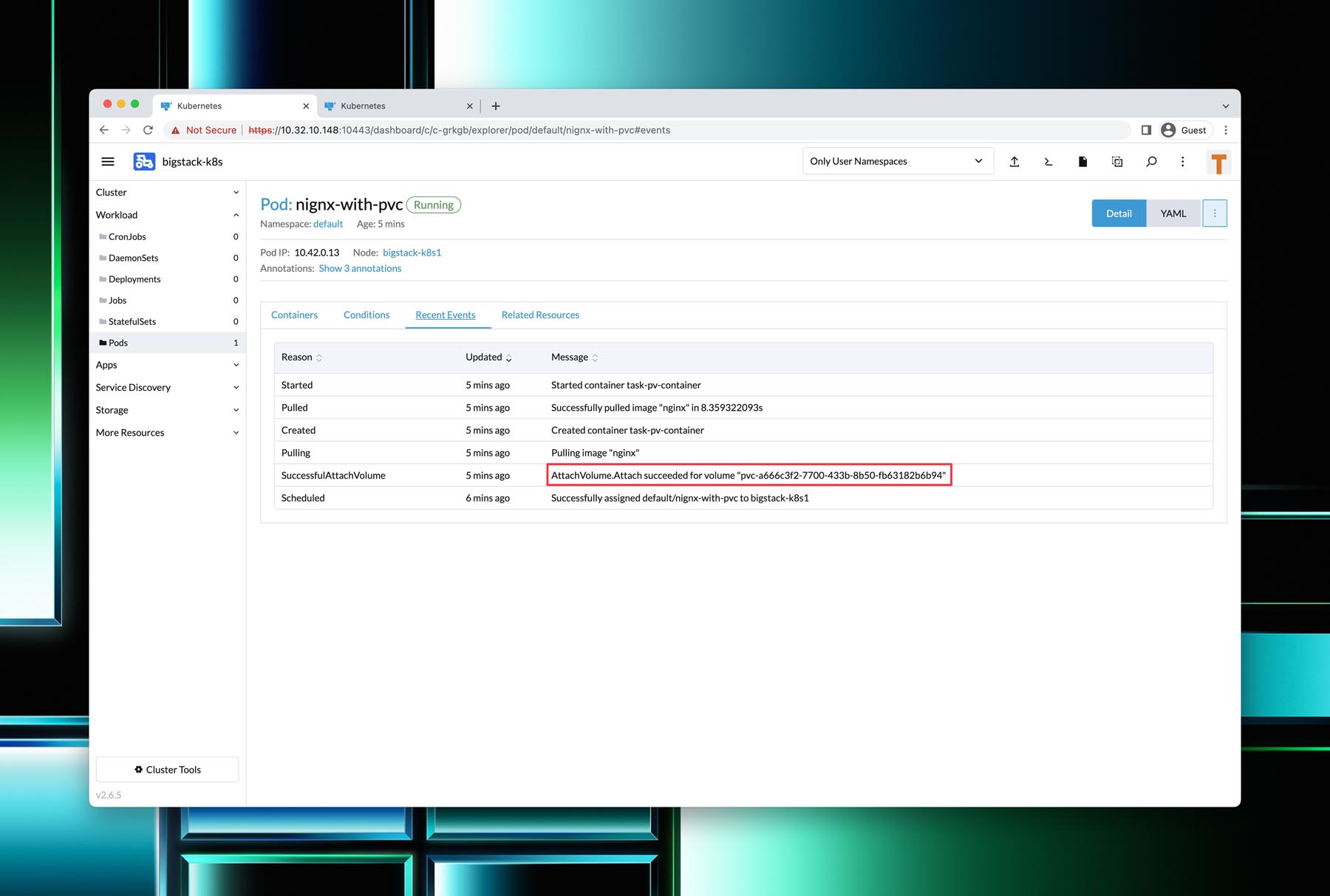Open DaemonSets in sidebar
This screenshot has width=1330, height=896.
coord(167,259)
